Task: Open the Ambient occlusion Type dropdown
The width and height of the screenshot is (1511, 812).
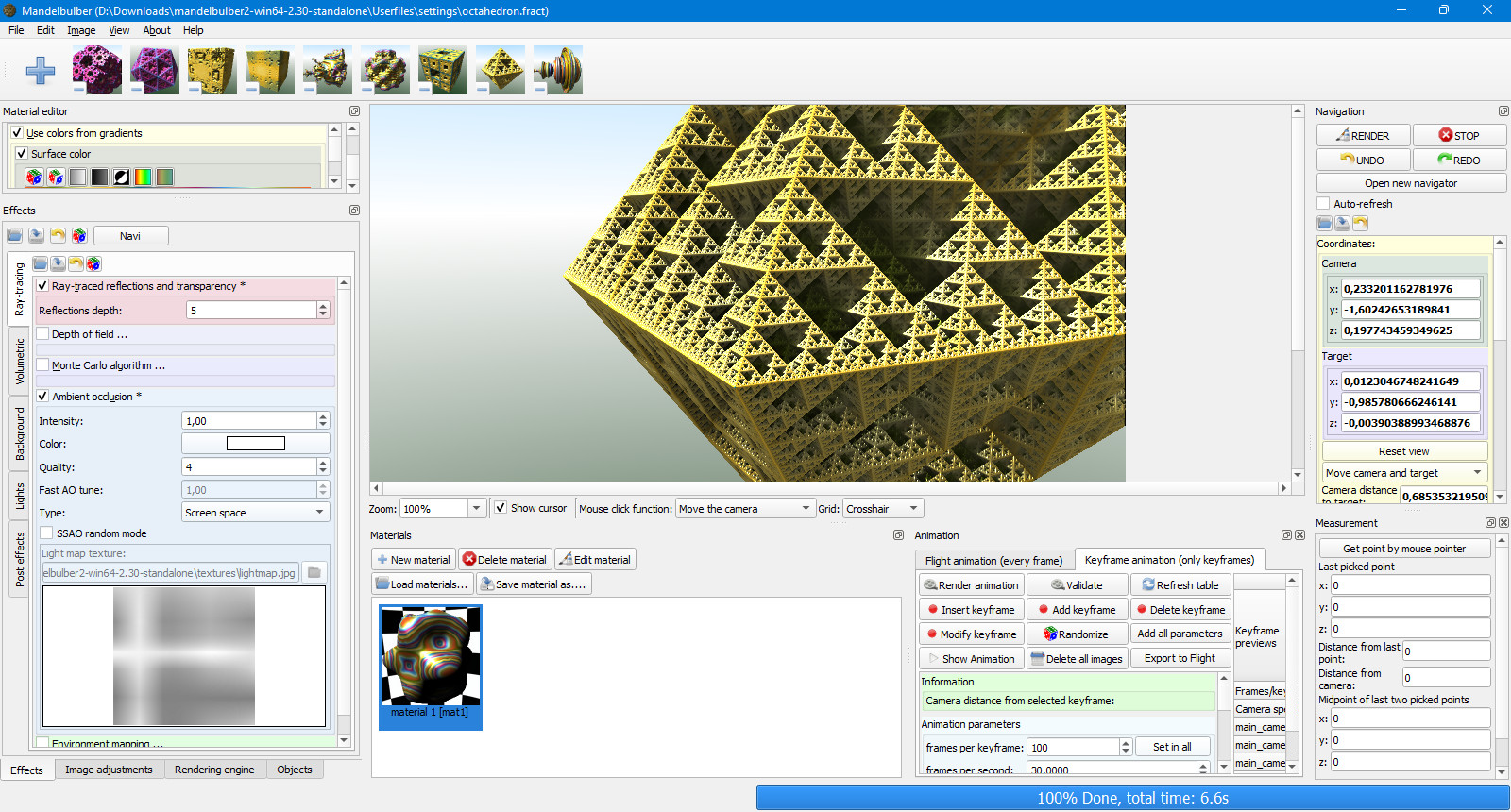Action: 256,513
